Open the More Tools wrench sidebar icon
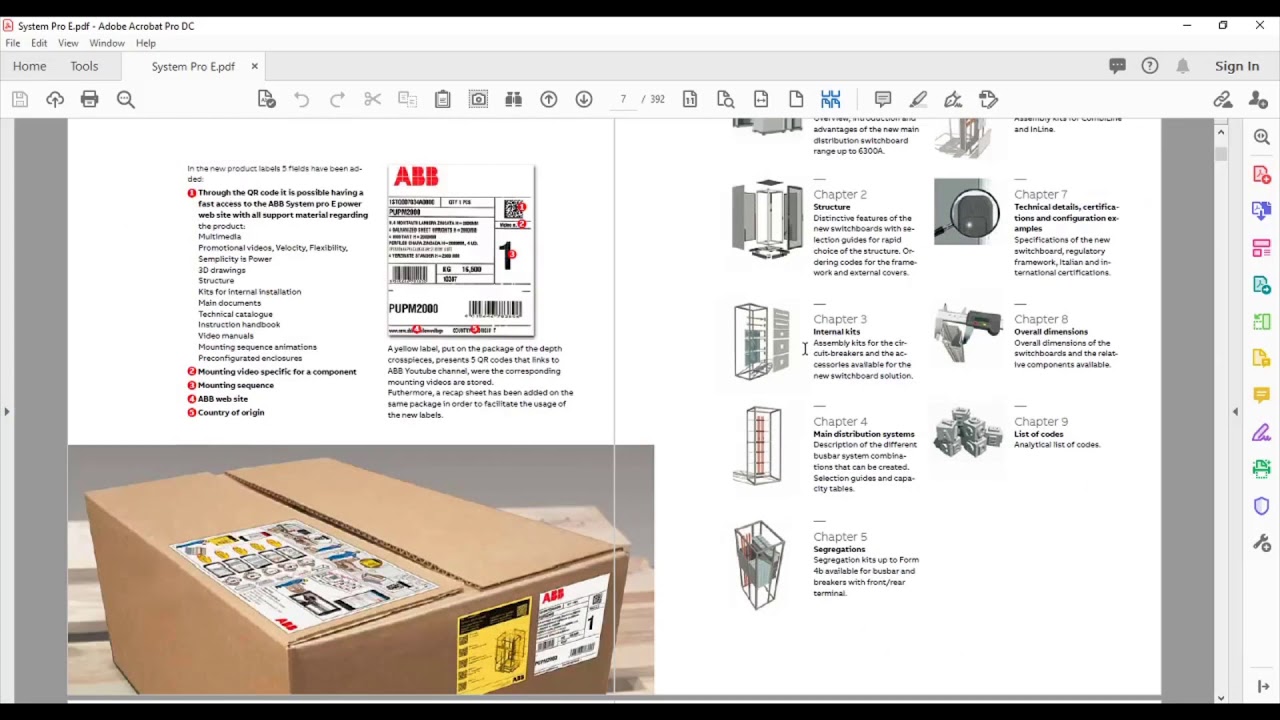The image size is (1280, 720). [1262, 543]
